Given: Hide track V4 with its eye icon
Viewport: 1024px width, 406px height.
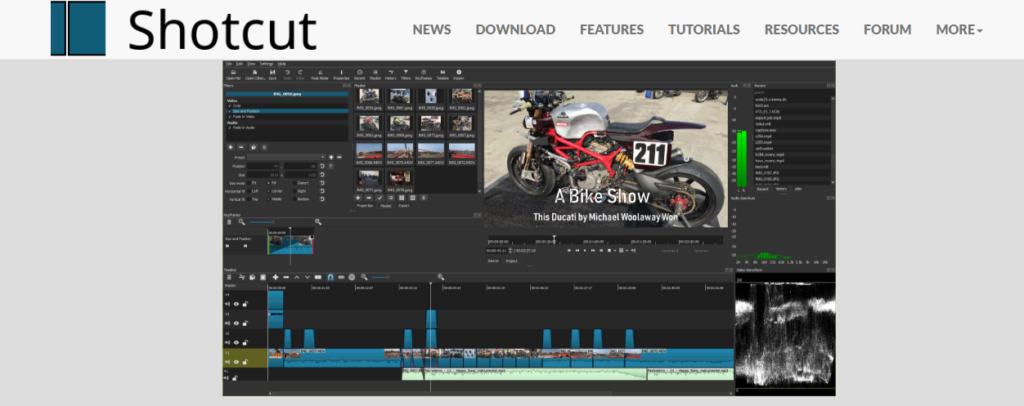Looking at the screenshot, I should click(236, 304).
